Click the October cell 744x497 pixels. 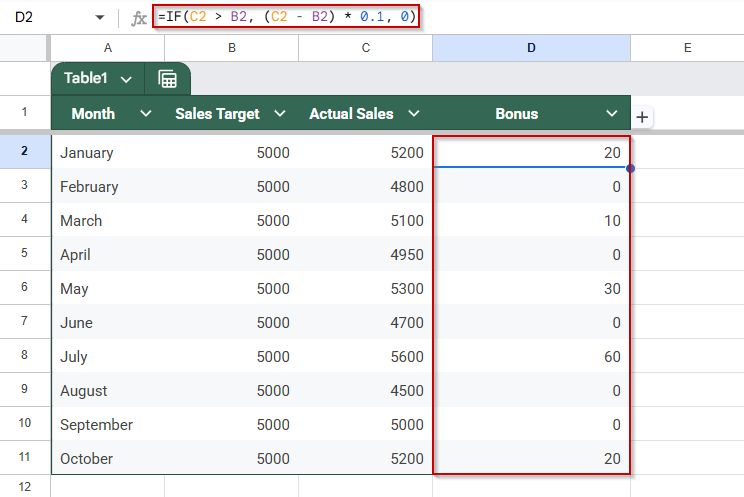pos(108,458)
